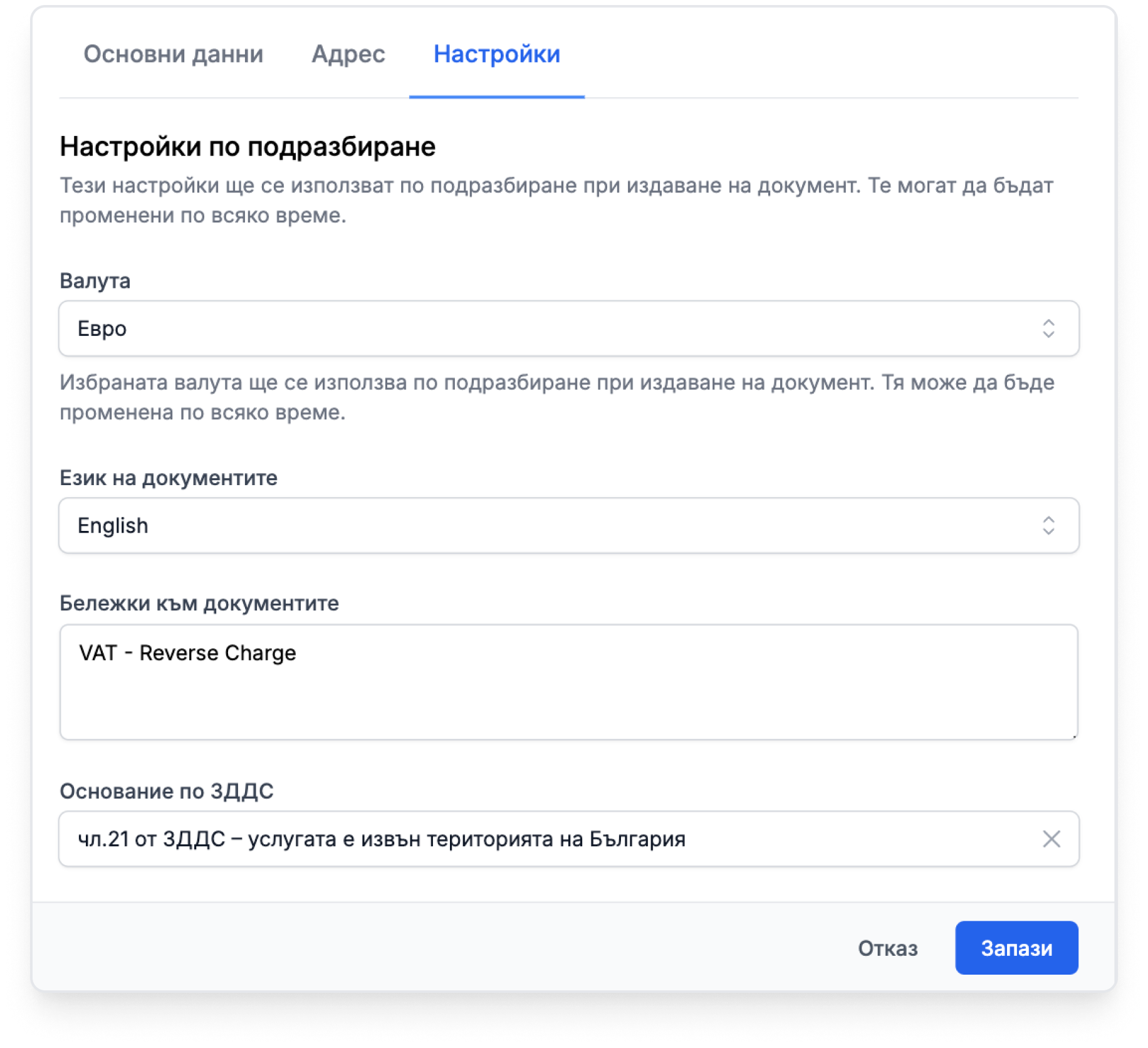Click the Основание по ЗДДС label
Viewport: 1148px width, 1048px height.
pyautogui.click(x=166, y=791)
